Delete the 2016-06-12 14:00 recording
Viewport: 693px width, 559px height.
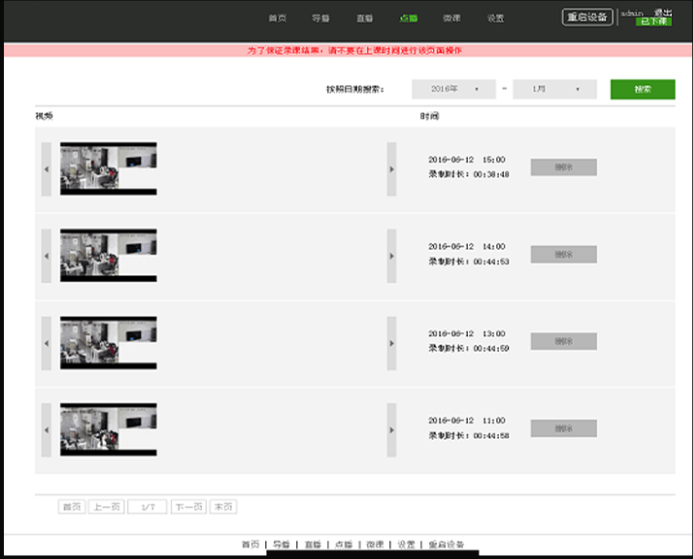[x=564, y=254]
